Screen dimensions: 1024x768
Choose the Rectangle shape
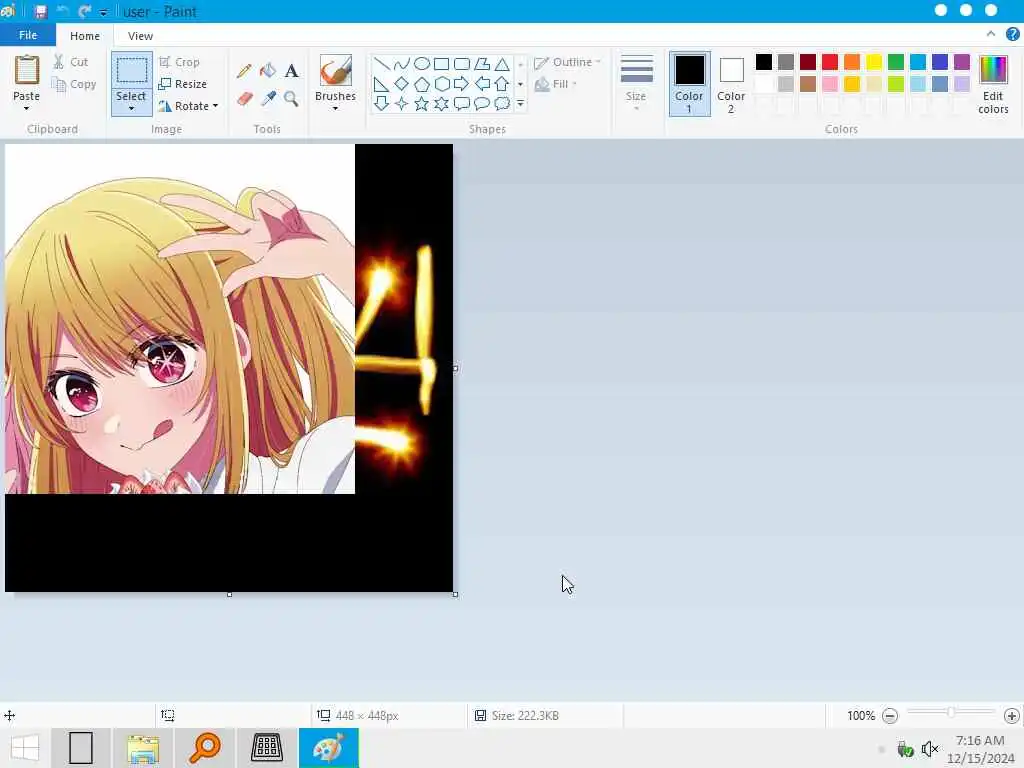click(x=441, y=64)
